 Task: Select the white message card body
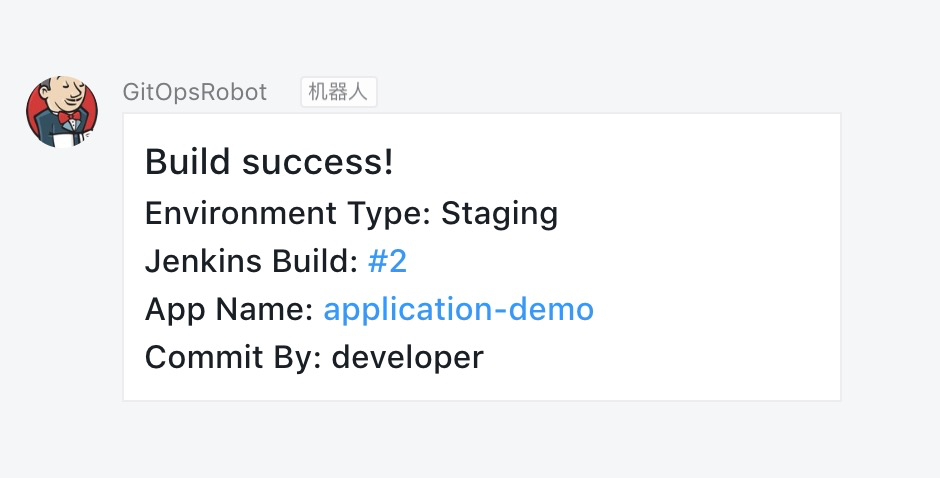(x=482, y=257)
